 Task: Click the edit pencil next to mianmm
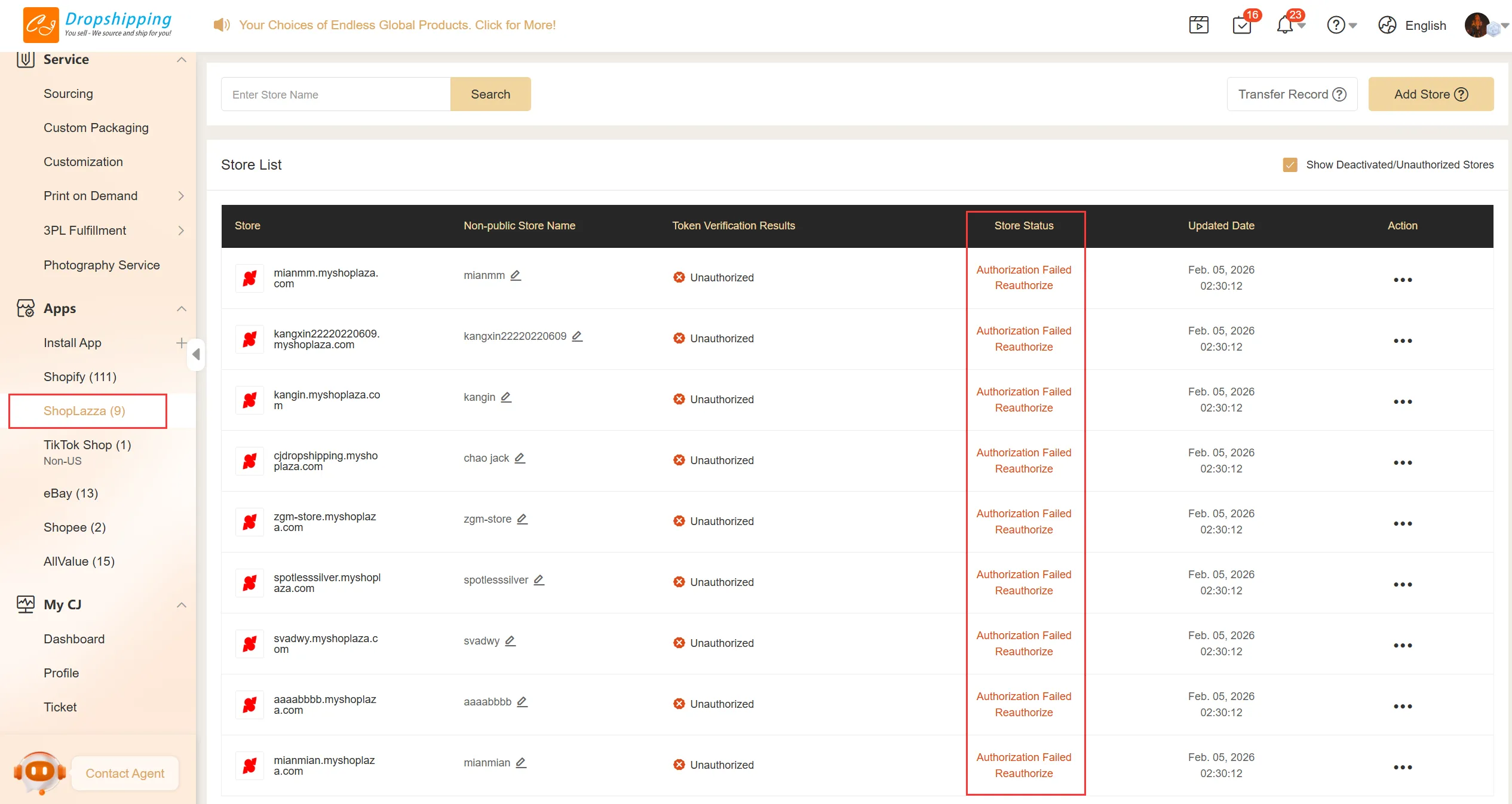(516, 275)
